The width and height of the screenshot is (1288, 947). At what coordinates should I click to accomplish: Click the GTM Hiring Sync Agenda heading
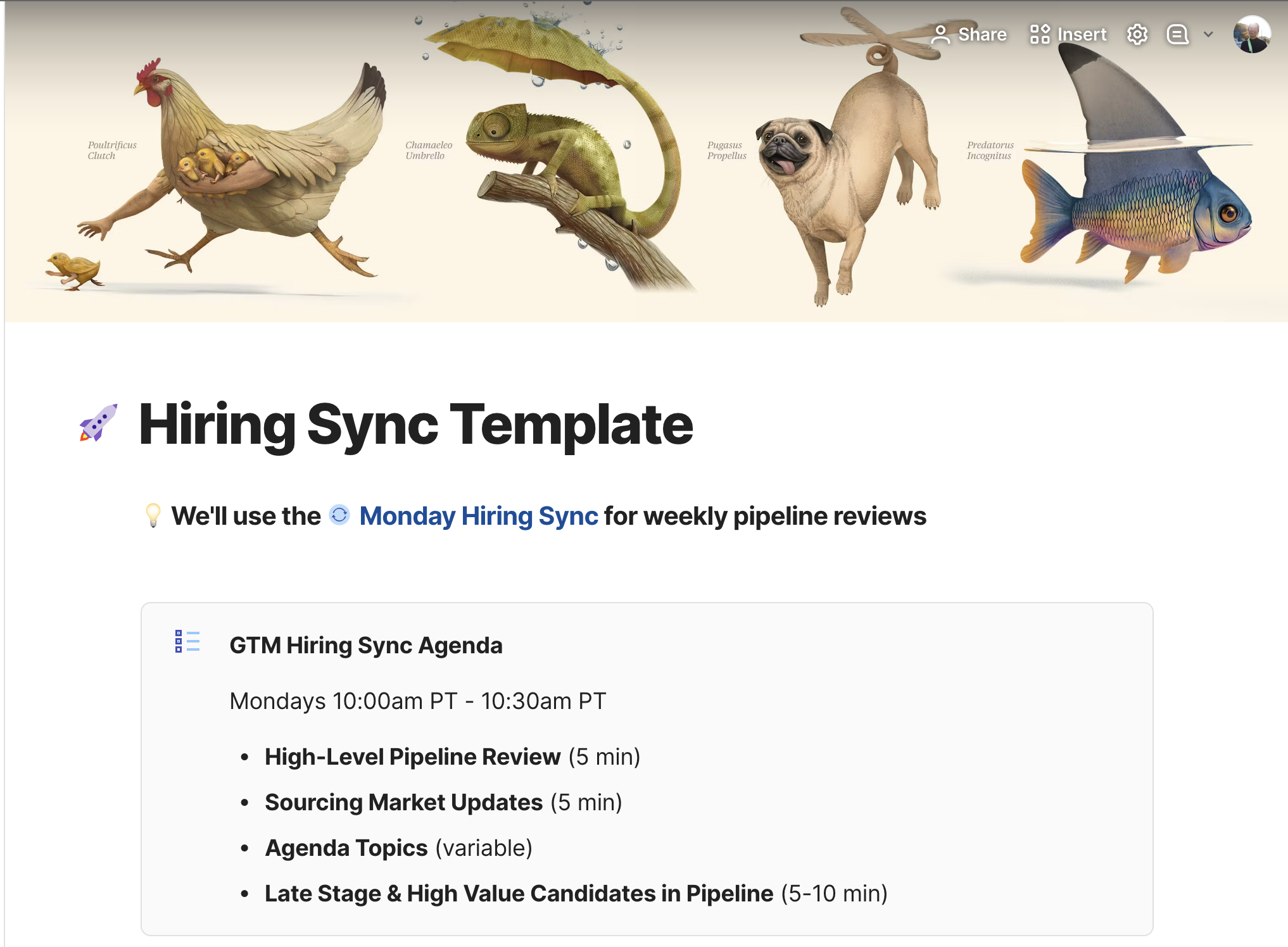point(365,645)
